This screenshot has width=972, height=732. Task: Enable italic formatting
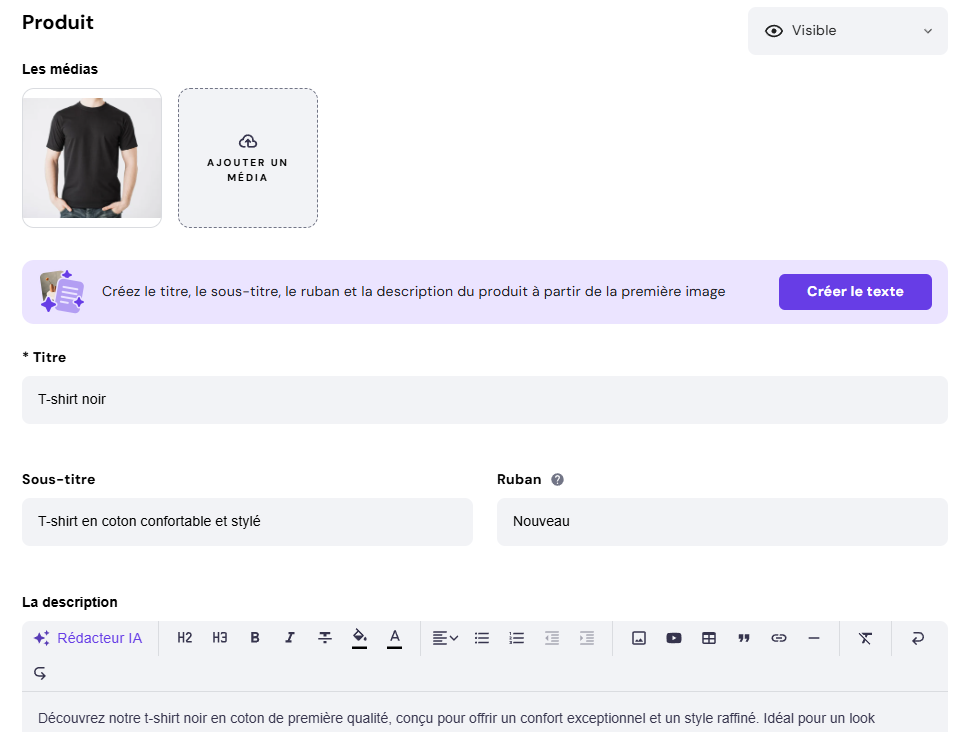[x=289, y=637]
